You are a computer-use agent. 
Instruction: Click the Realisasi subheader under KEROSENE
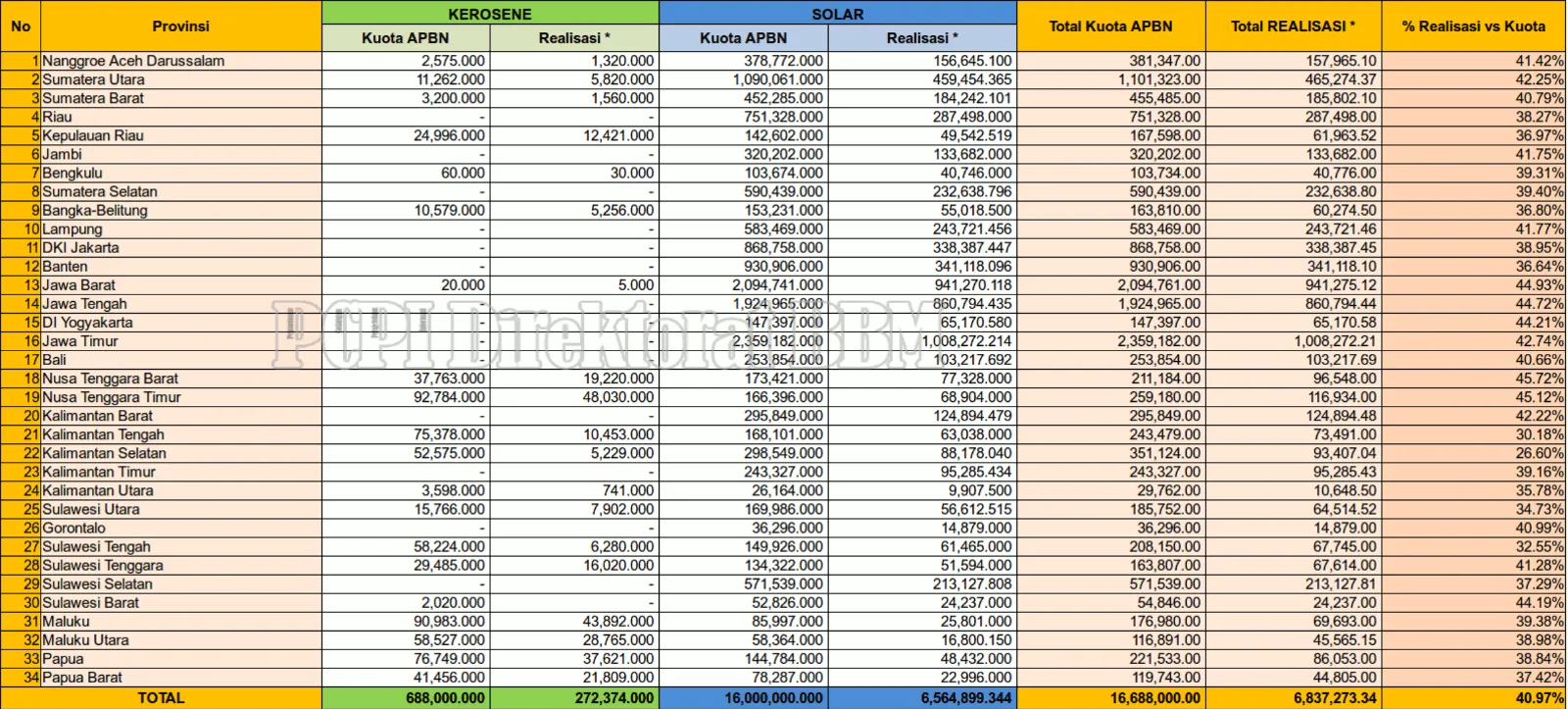tap(574, 38)
